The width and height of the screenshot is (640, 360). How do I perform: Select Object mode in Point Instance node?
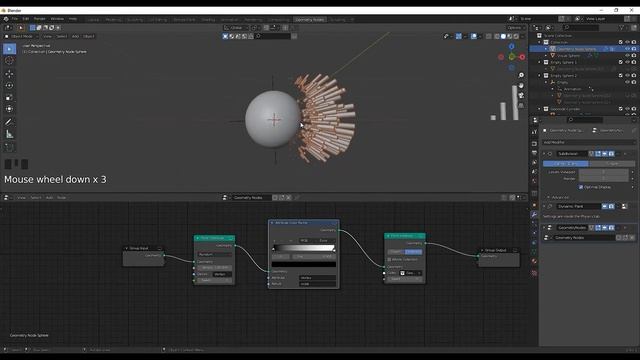point(396,252)
